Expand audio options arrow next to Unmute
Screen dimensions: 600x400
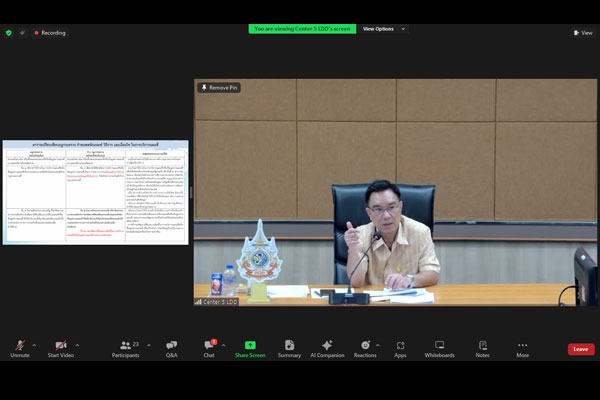click(x=34, y=345)
